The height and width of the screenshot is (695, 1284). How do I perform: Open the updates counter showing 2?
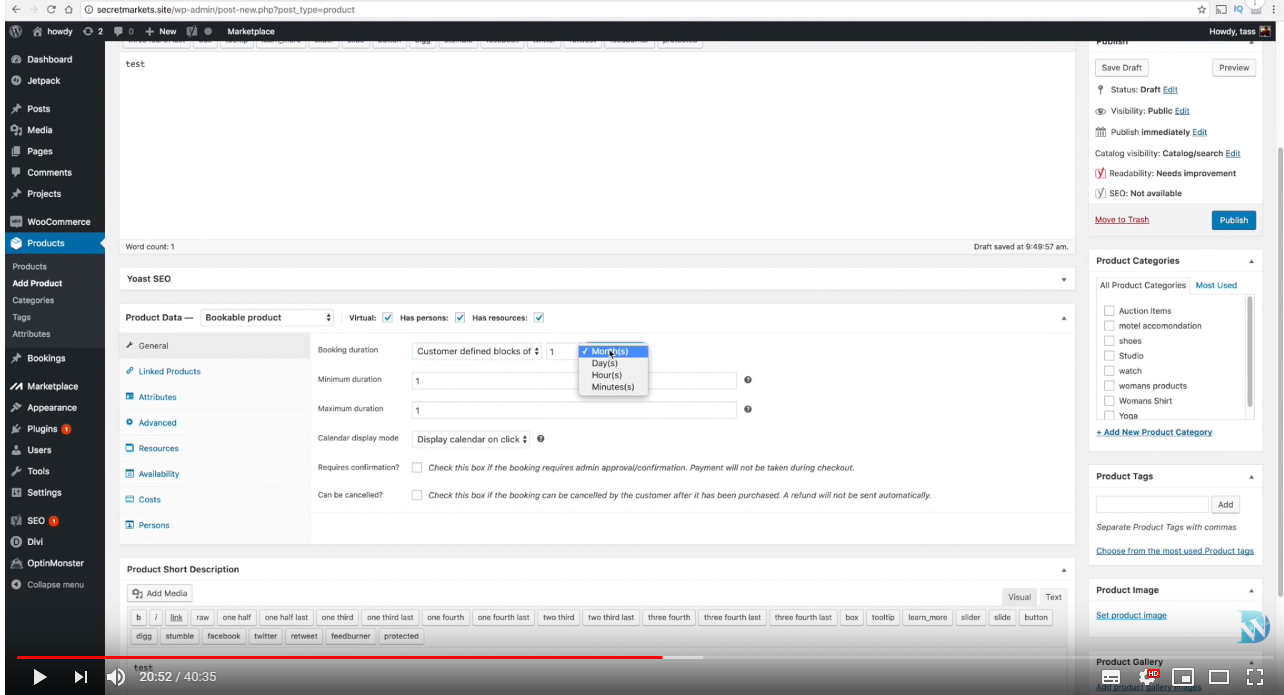[93, 31]
